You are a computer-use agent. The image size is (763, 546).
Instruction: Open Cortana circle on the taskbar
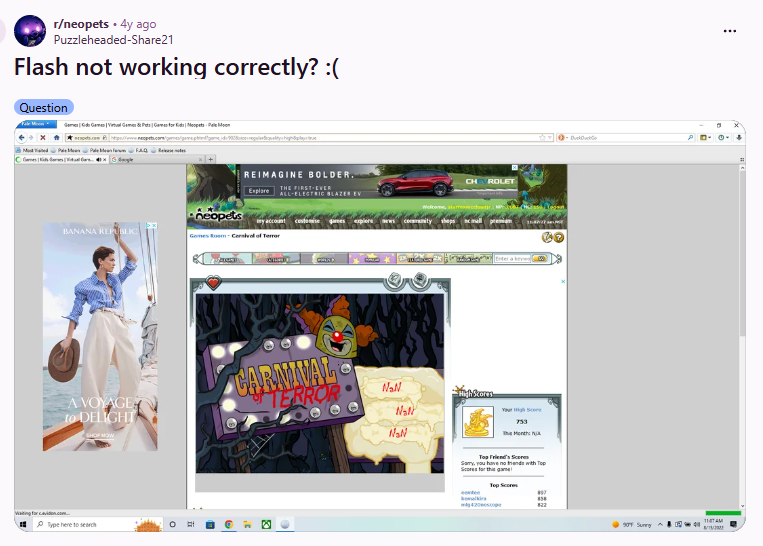pos(172,524)
